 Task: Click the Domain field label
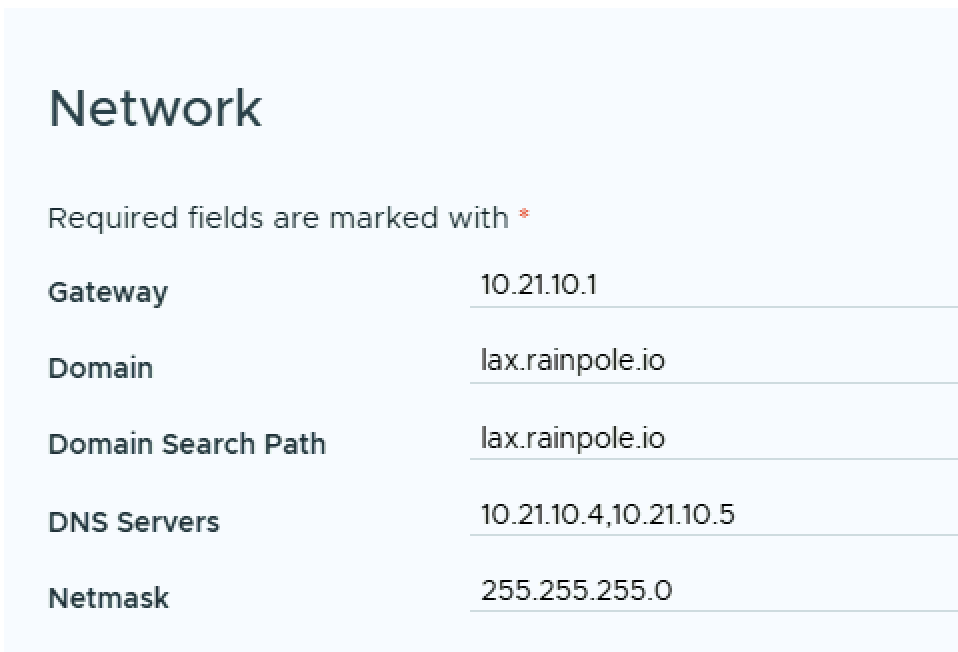coord(100,368)
